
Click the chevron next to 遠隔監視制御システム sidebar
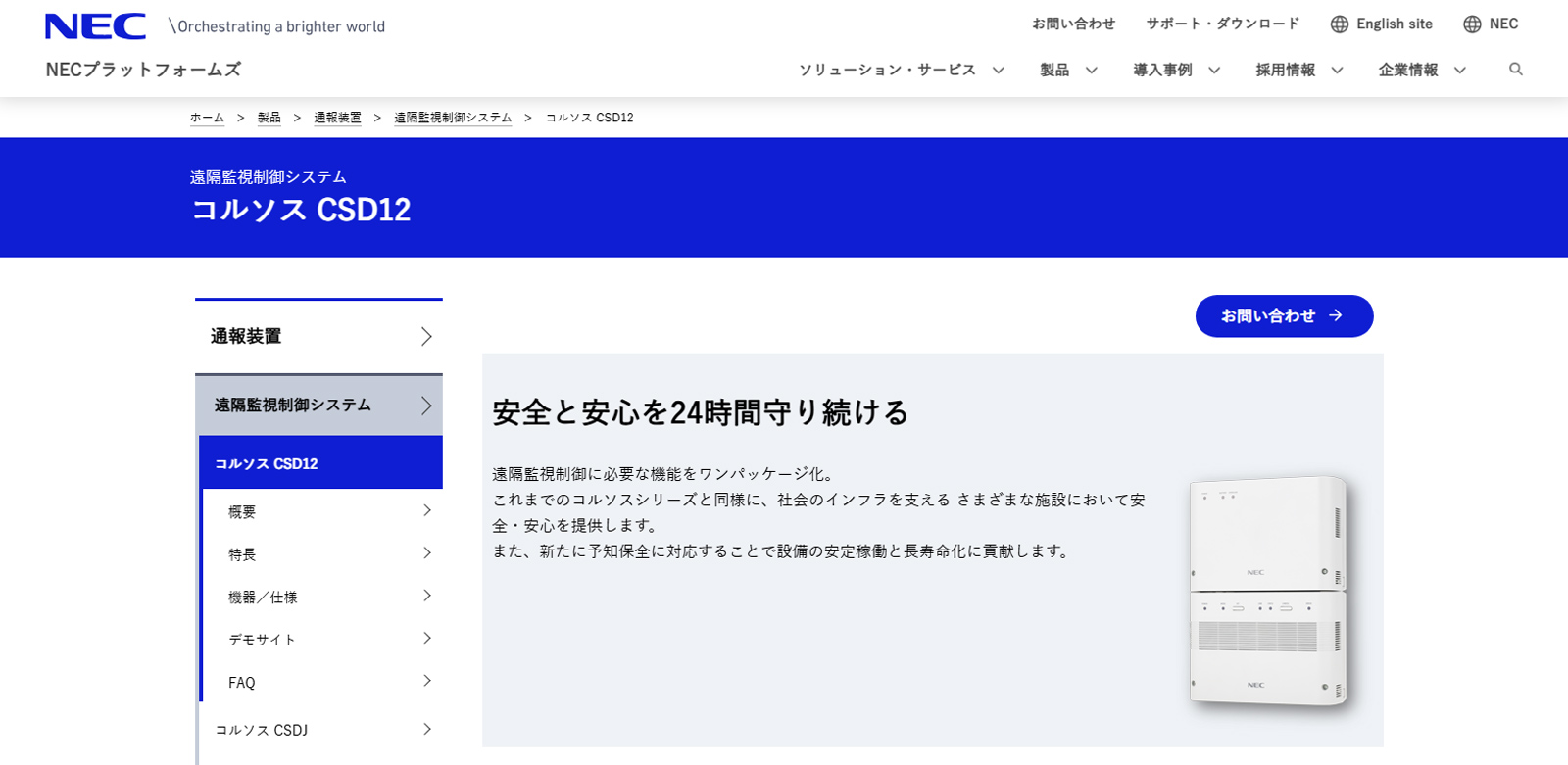tap(426, 406)
